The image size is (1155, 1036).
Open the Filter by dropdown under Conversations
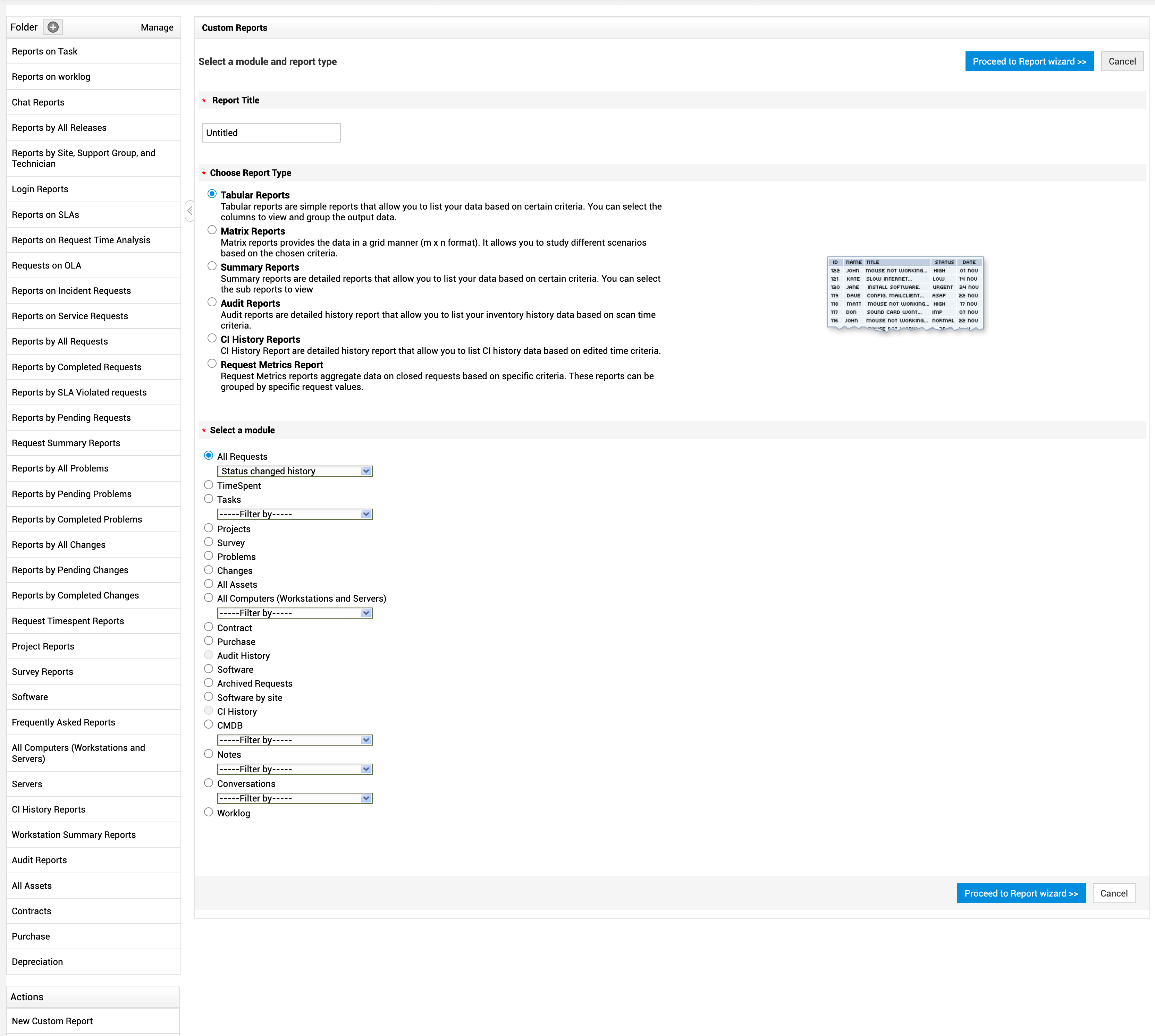point(294,798)
